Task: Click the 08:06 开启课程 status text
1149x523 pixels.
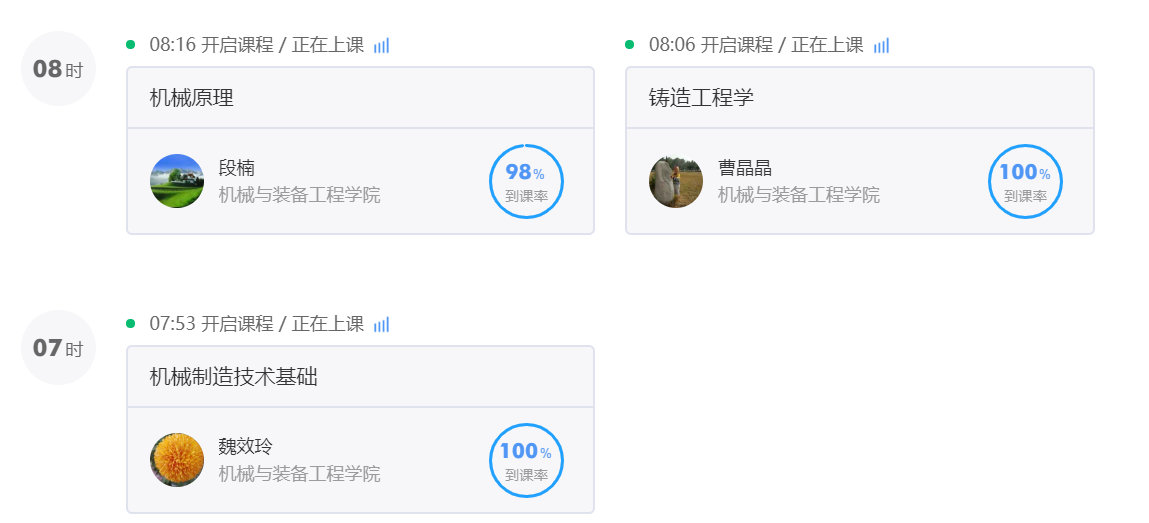Action: [756, 45]
